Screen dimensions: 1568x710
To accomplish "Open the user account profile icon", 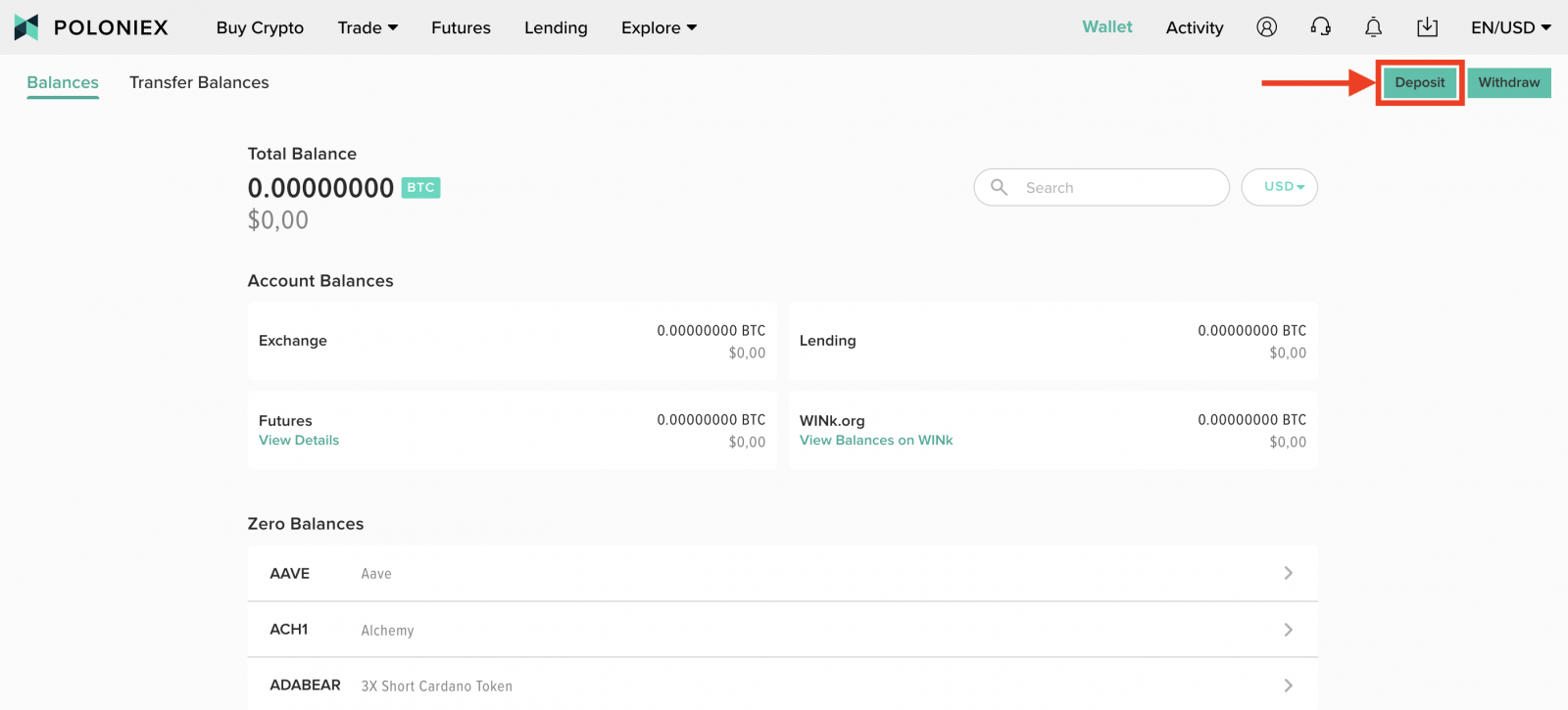I will point(1266,27).
